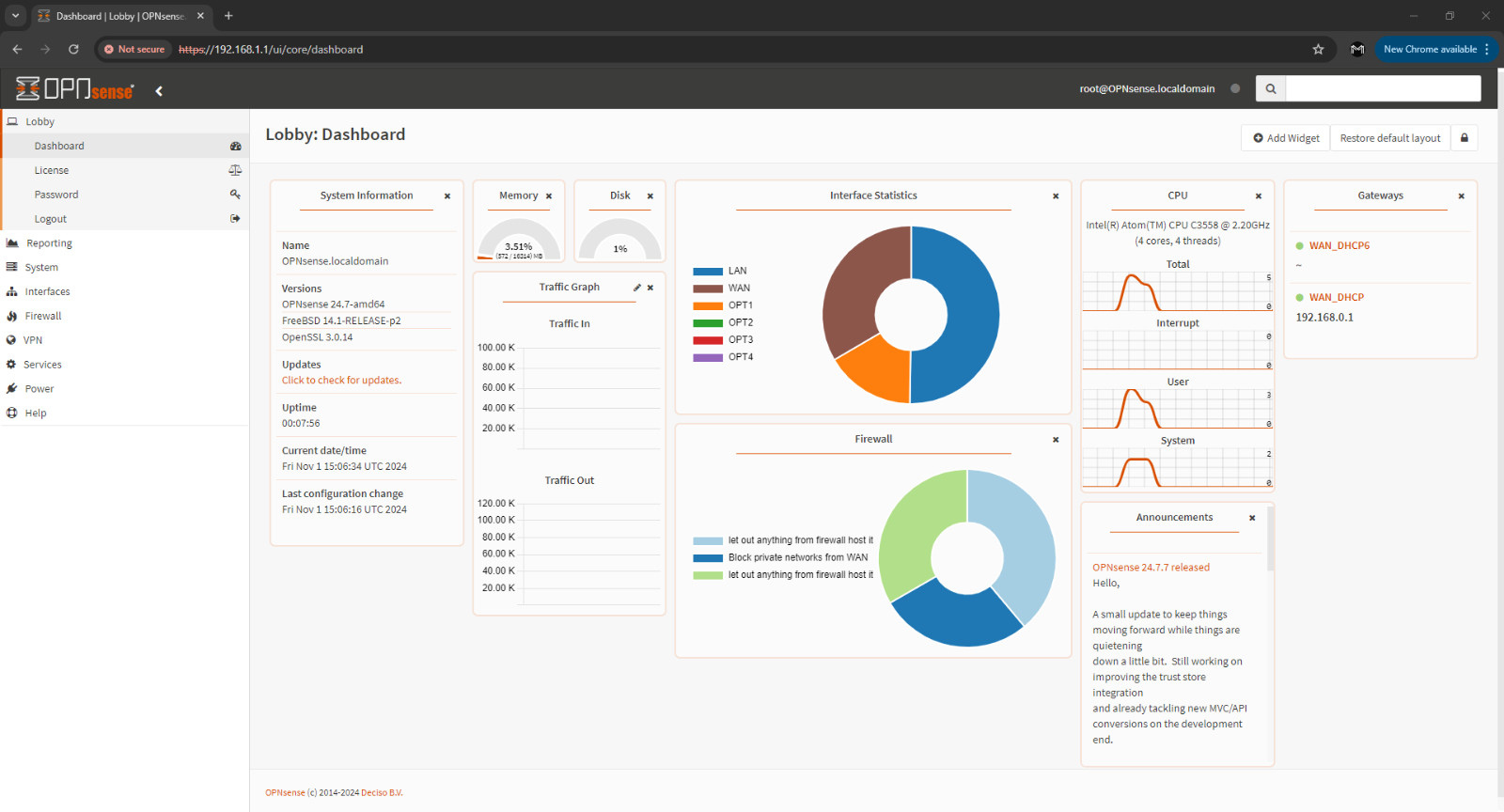Viewport: 1504px width, 812px height.
Task: Click the 'Click to check for updates' link
Action: pos(341,381)
